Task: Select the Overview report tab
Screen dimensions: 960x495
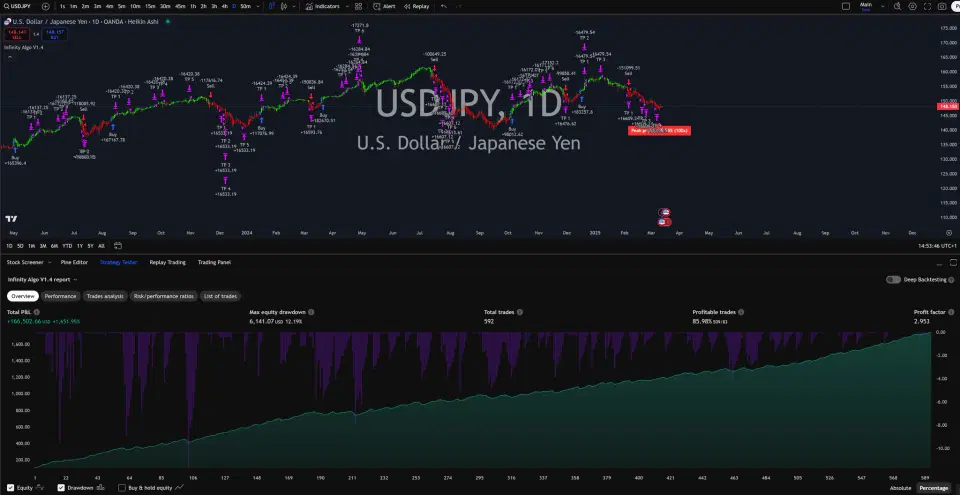Action: [23, 297]
